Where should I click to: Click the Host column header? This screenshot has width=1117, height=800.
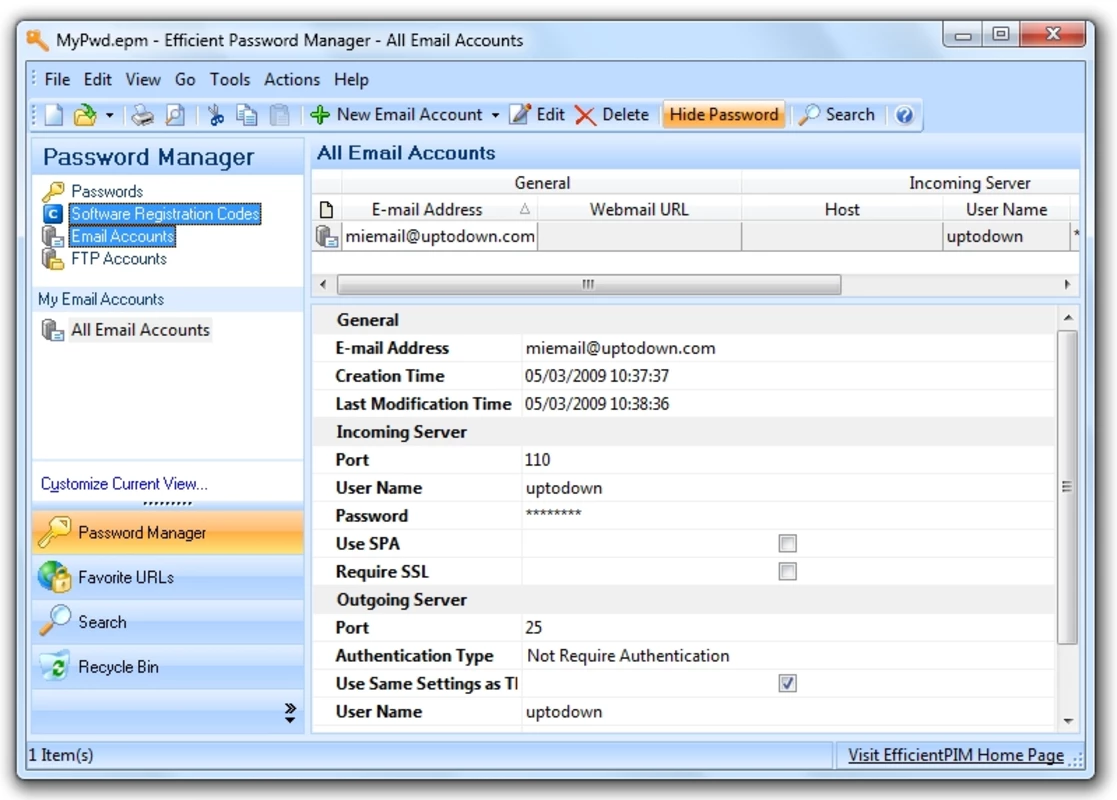(x=842, y=209)
